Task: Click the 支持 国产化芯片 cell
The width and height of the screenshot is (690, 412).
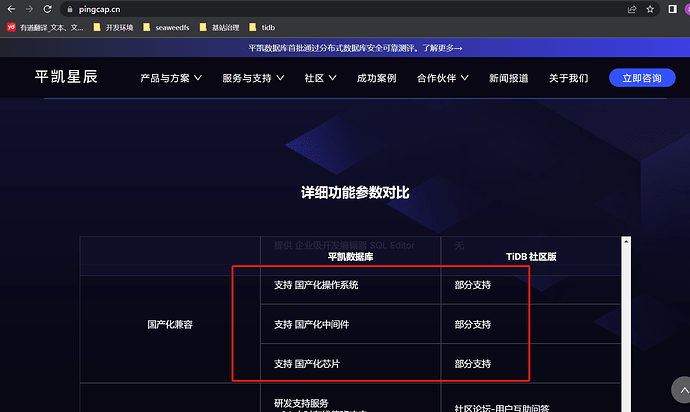Action: tap(307, 364)
